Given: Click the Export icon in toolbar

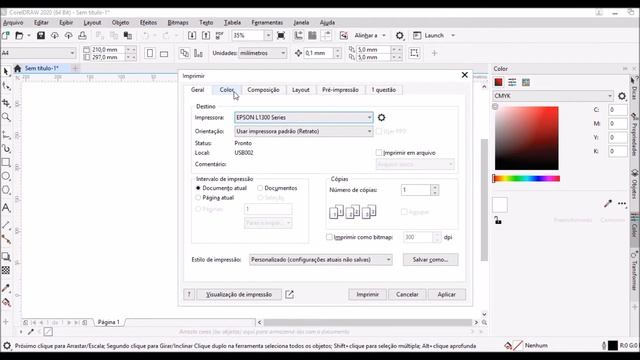Looking at the screenshot, I should tap(206, 36).
